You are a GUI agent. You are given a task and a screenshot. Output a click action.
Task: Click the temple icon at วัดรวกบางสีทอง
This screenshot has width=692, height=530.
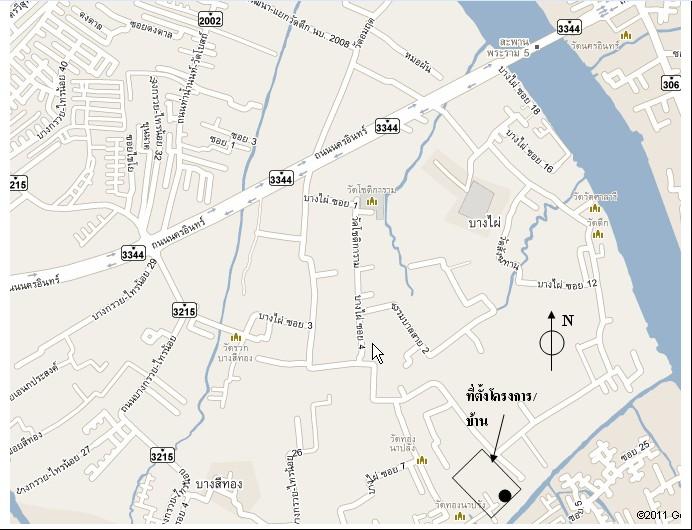tap(236, 338)
